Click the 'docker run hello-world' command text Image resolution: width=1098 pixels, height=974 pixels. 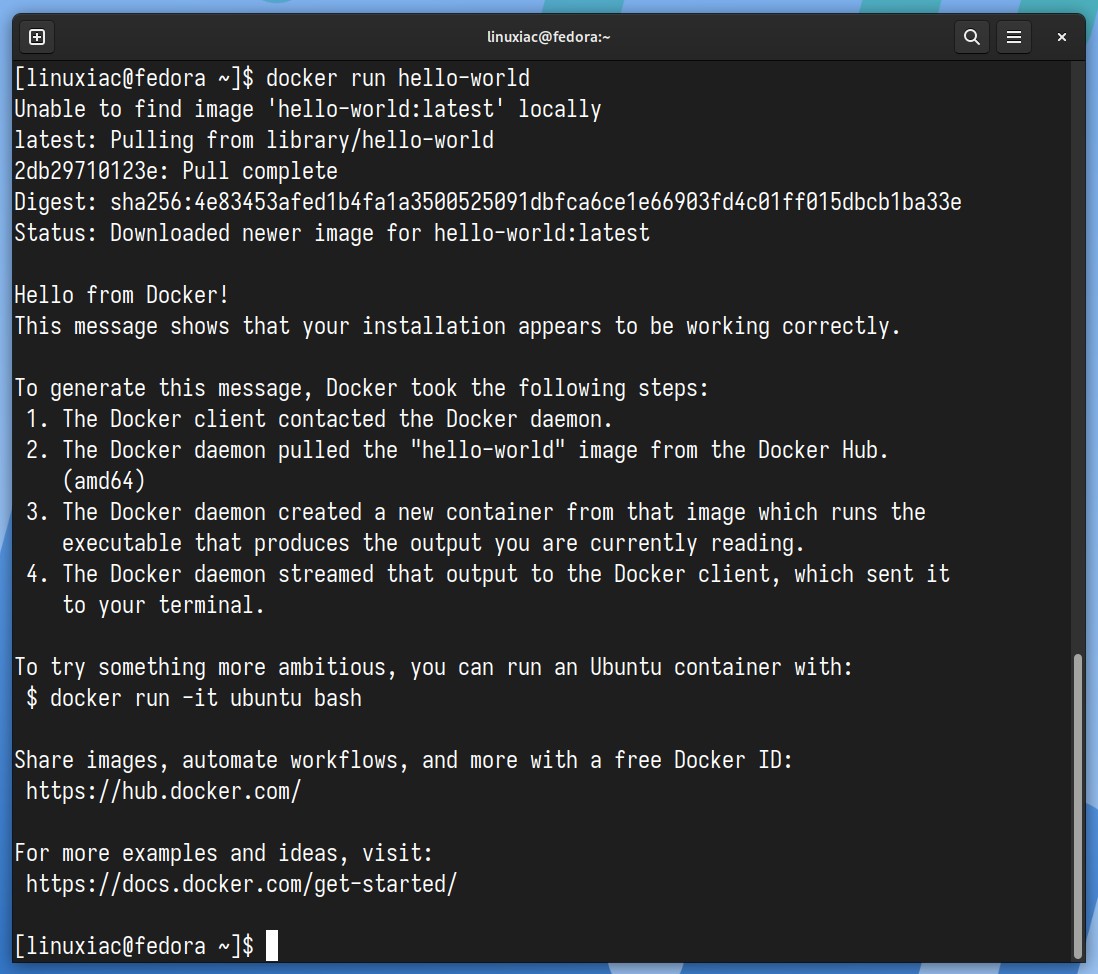398,78
